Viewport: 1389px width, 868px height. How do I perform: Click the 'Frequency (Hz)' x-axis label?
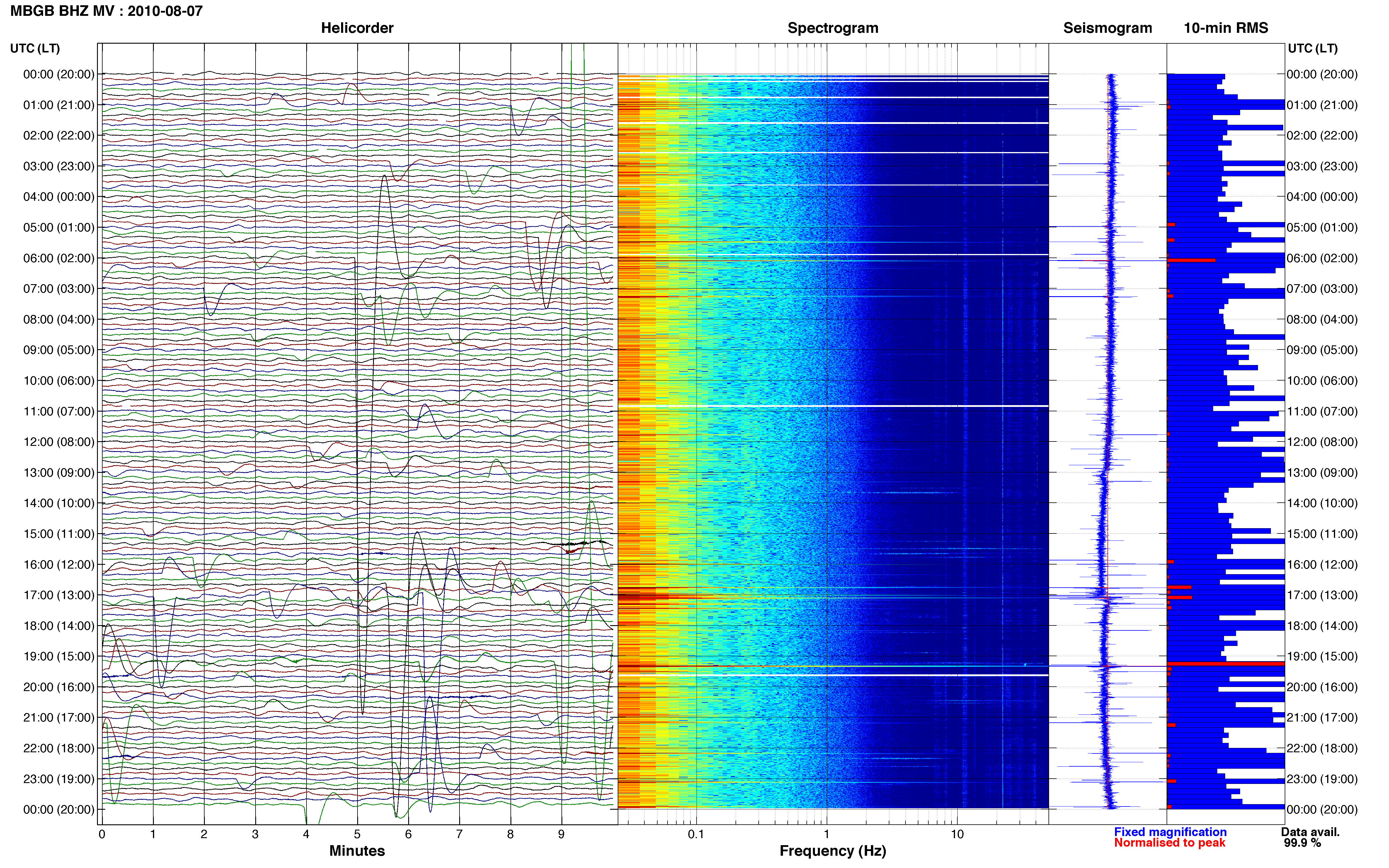(x=833, y=851)
